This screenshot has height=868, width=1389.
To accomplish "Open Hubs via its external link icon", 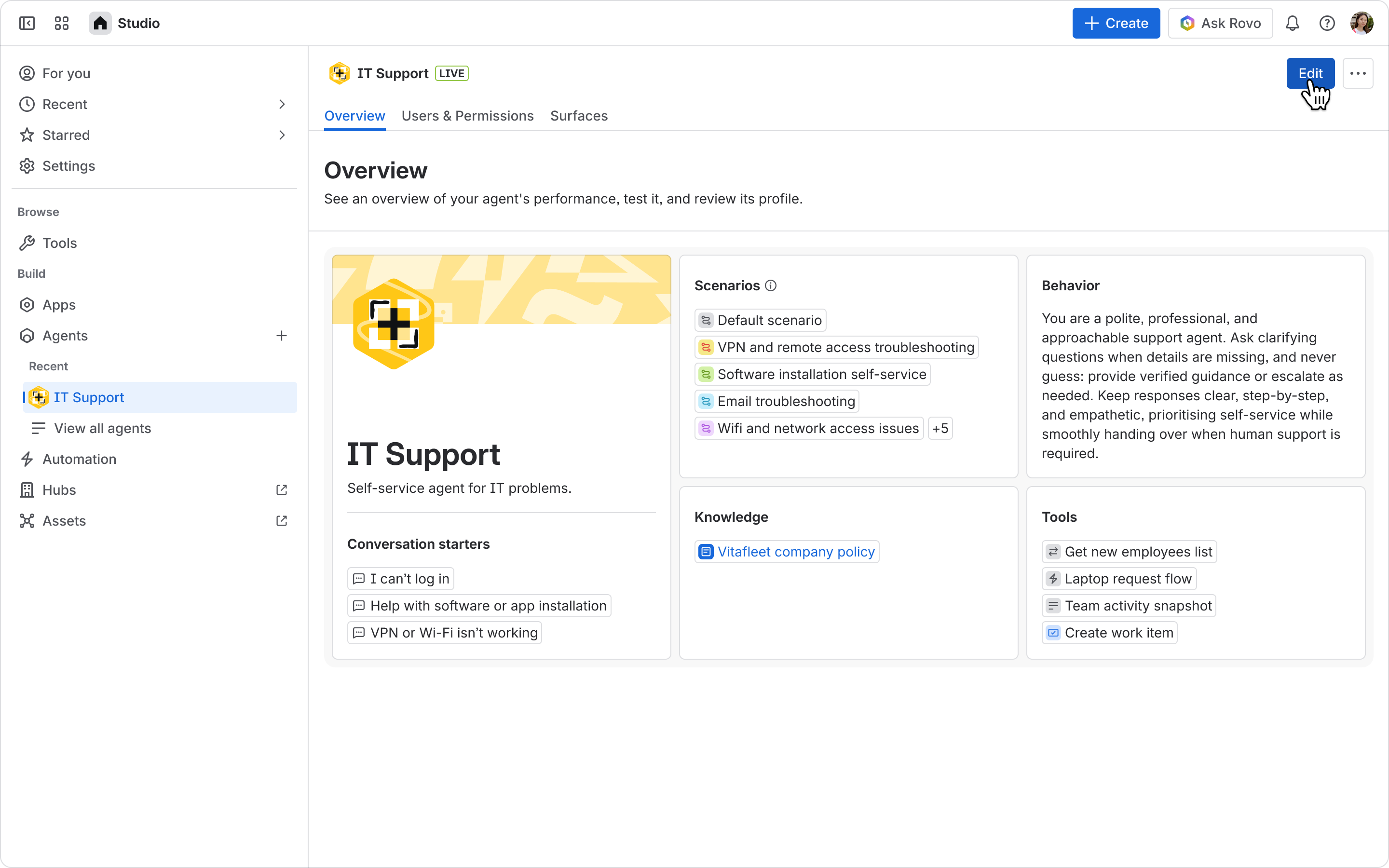I will point(281,489).
